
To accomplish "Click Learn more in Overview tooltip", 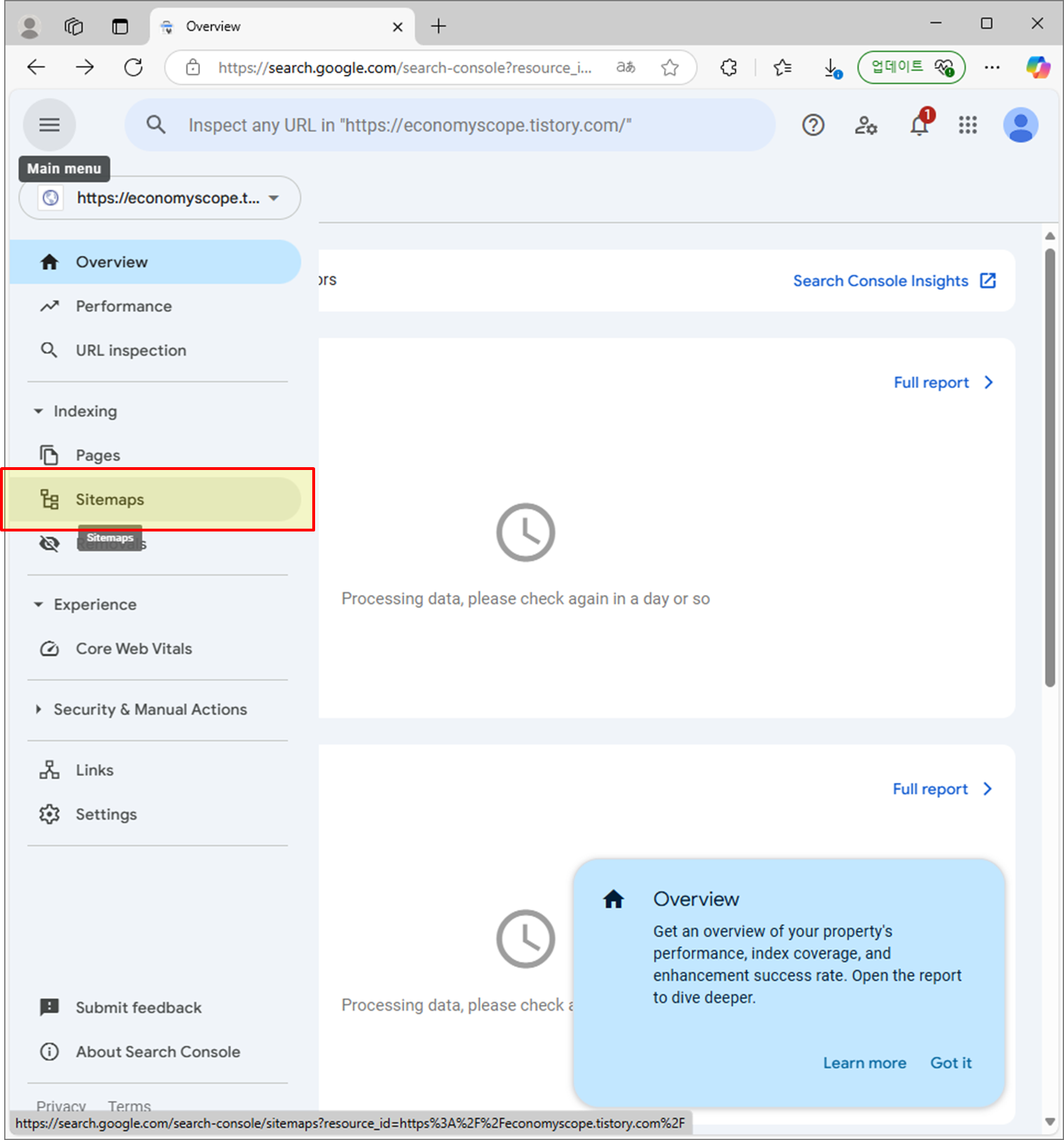I will pos(864,1063).
